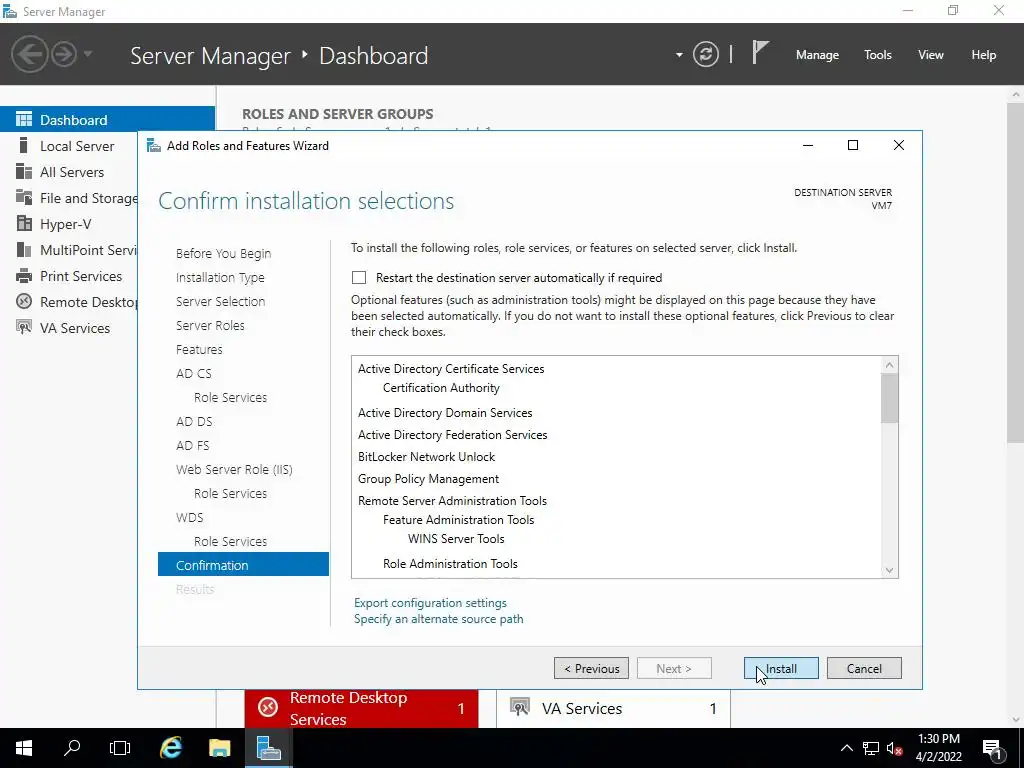Image resolution: width=1024 pixels, height=768 pixels.
Task: Select MultiPoint Services icon in sidebar
Action: pyautogui.click(x=24, y=250)
